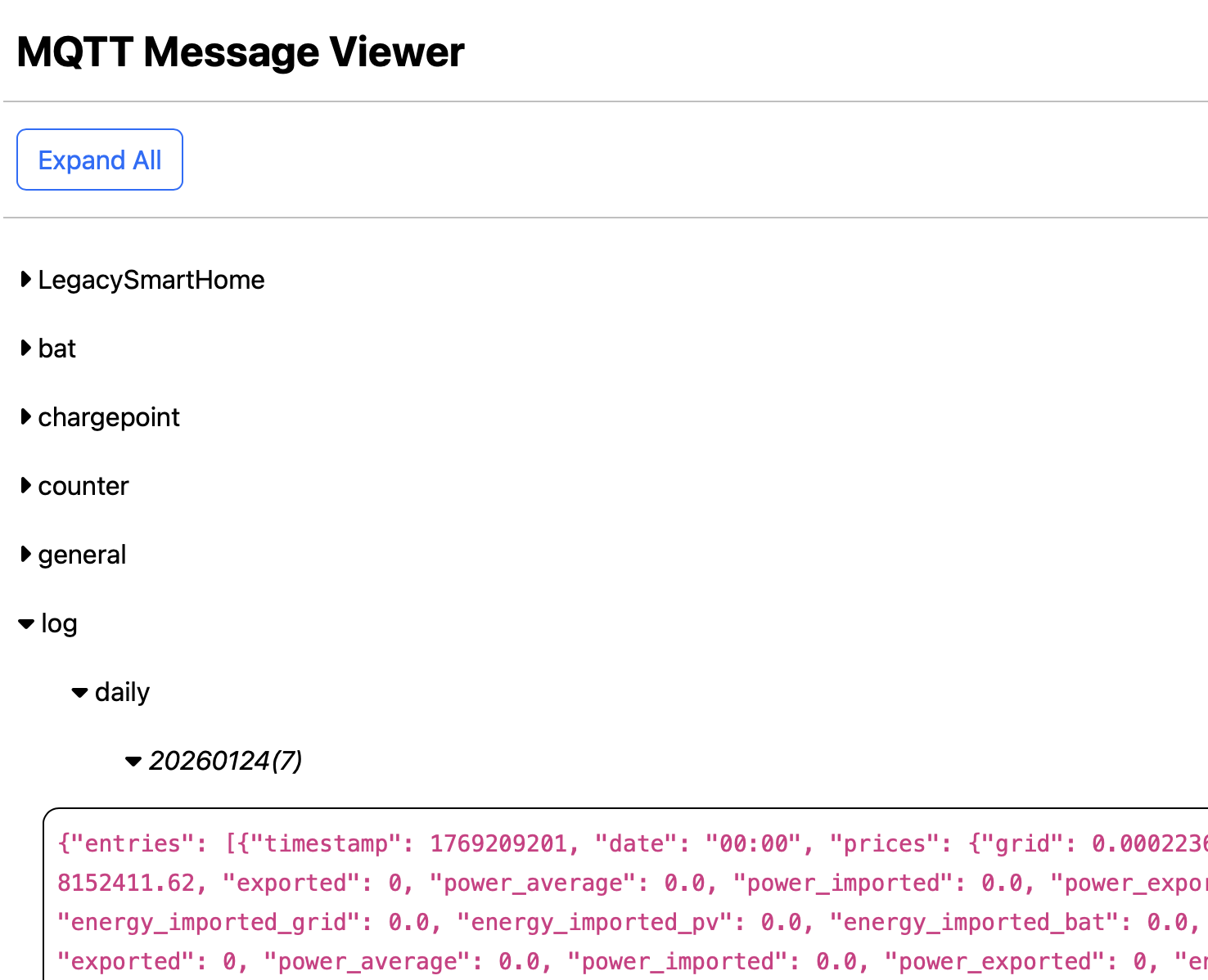The image size is (1208, 980).
Task: Click the triangle icon beside 20260124(7)
Action: 133,760
